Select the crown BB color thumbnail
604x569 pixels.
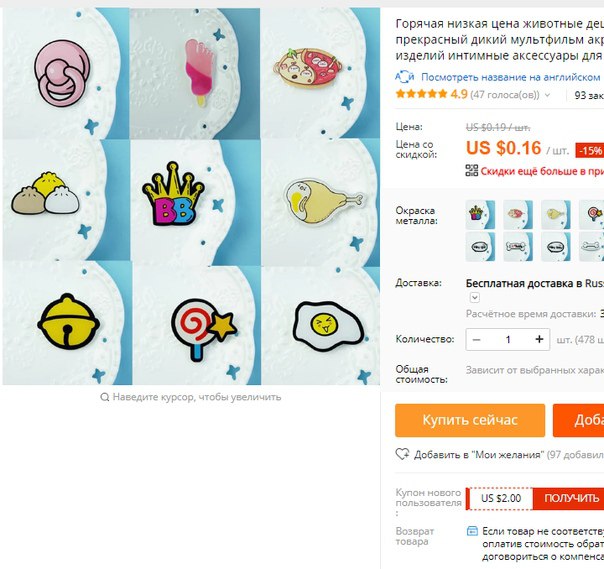480,215
